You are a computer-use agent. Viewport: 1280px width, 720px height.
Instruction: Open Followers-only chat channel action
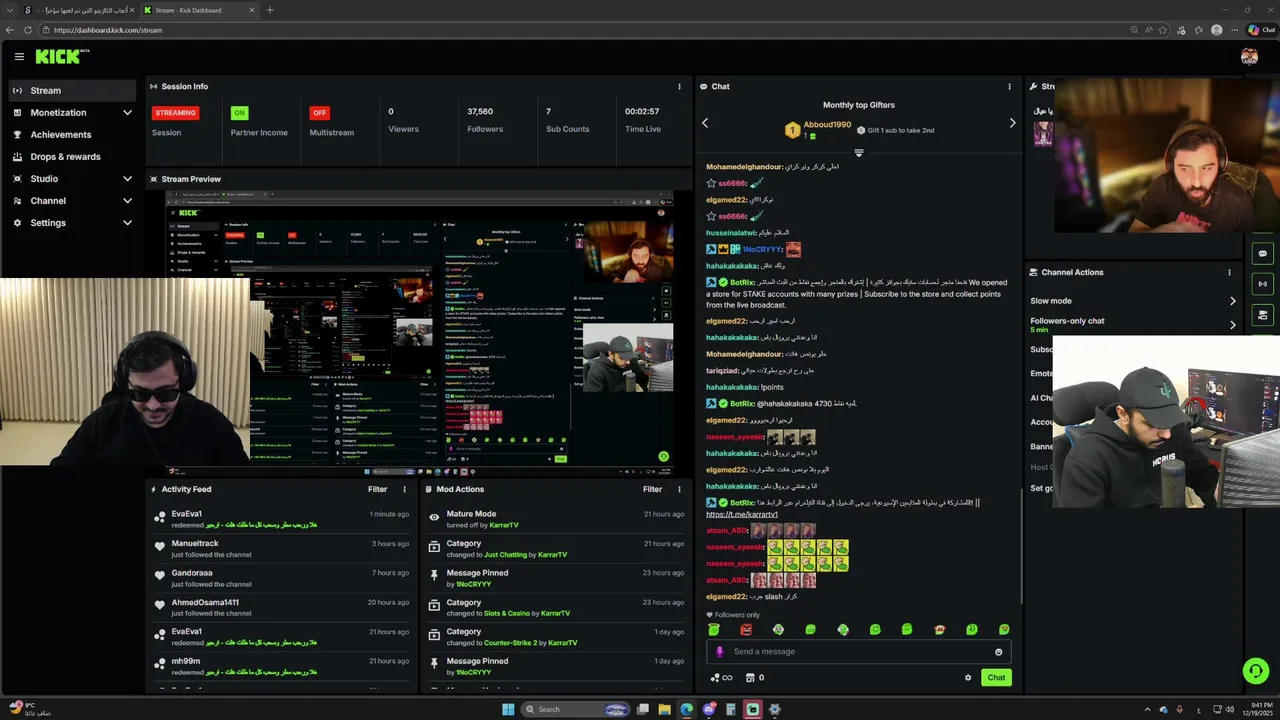pyautogui.click(x=1133, y=324)
